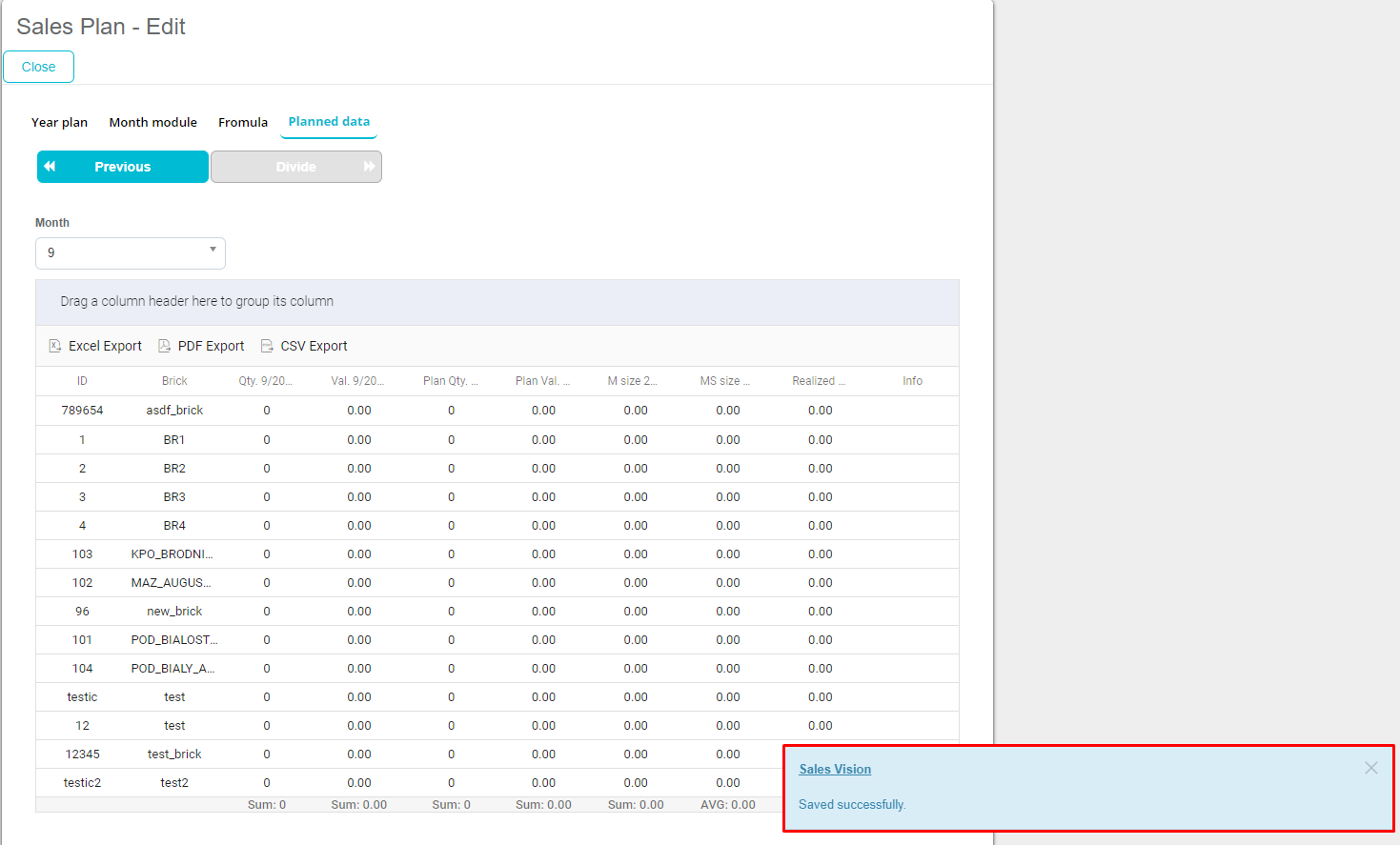Open the Sales Vision link
This screenshot has height=845, width=1400.
[x=835, y=770]
